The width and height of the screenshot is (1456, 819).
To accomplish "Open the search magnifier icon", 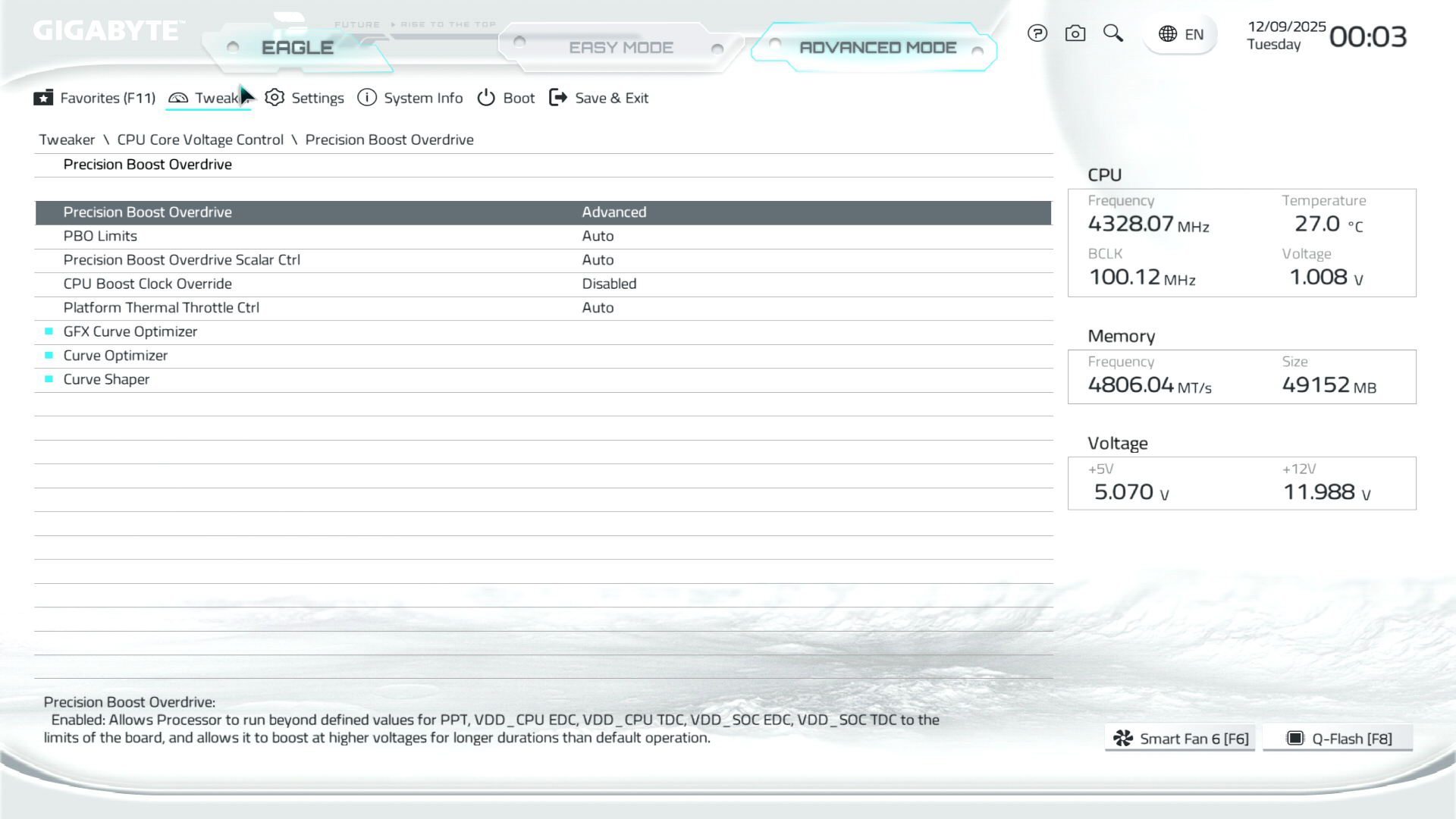I will pos(1112,33).
